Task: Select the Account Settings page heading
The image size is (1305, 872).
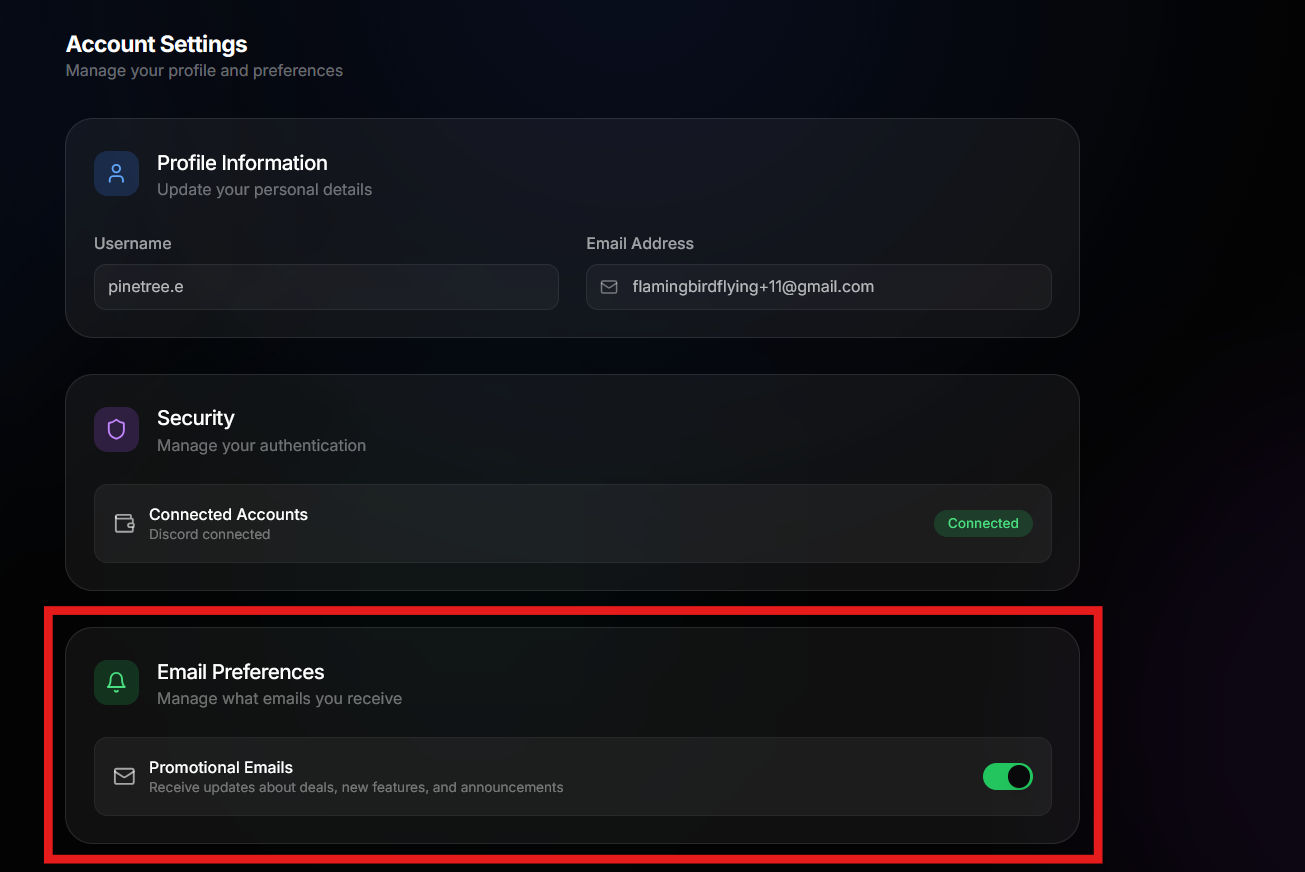Action: (x=157, y=44)
